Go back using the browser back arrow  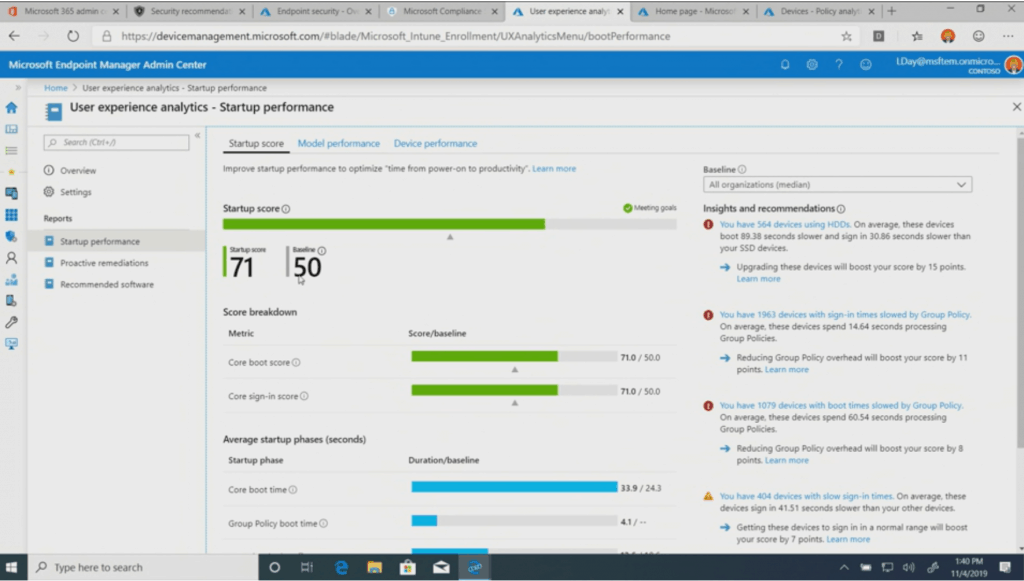point(14,37)
